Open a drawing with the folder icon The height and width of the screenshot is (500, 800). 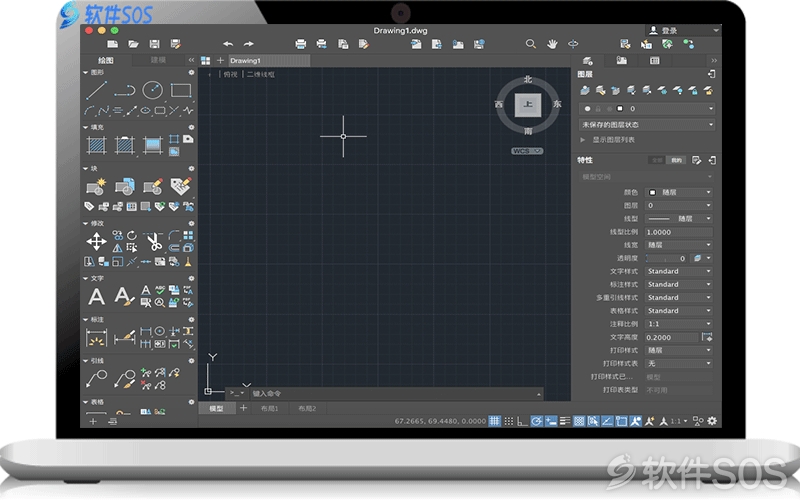[x=133, y=44]
